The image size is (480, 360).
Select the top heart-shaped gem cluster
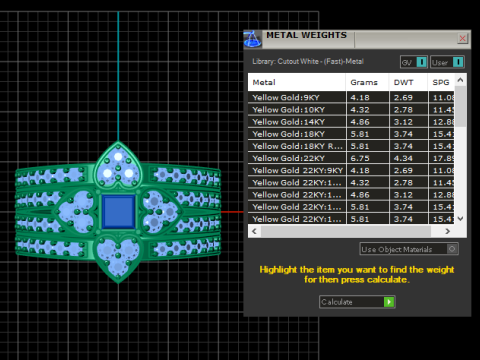118,165
